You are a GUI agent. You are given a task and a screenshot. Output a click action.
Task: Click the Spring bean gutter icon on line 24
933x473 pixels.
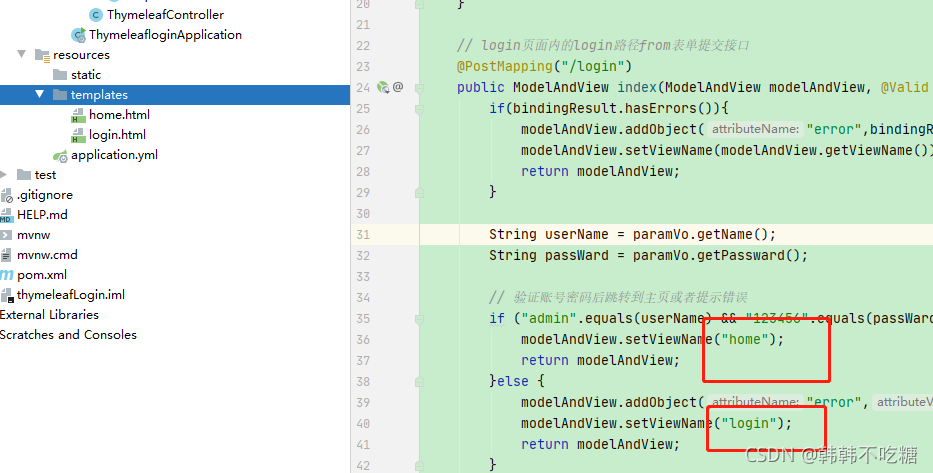pos(383,87)
